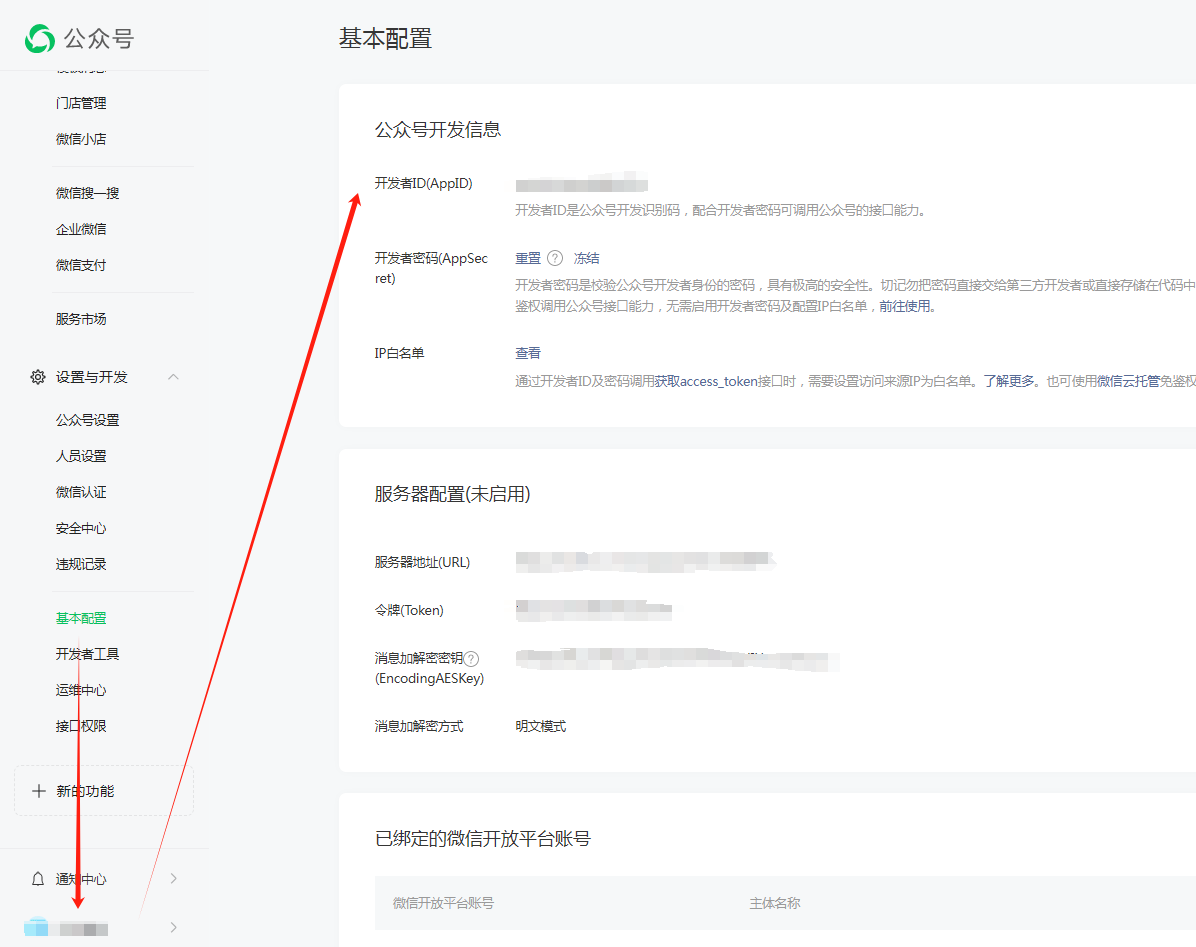Click the 消息加解密方式 label
The height and width of the screenshot is (947, 1196).
[419, 727]
